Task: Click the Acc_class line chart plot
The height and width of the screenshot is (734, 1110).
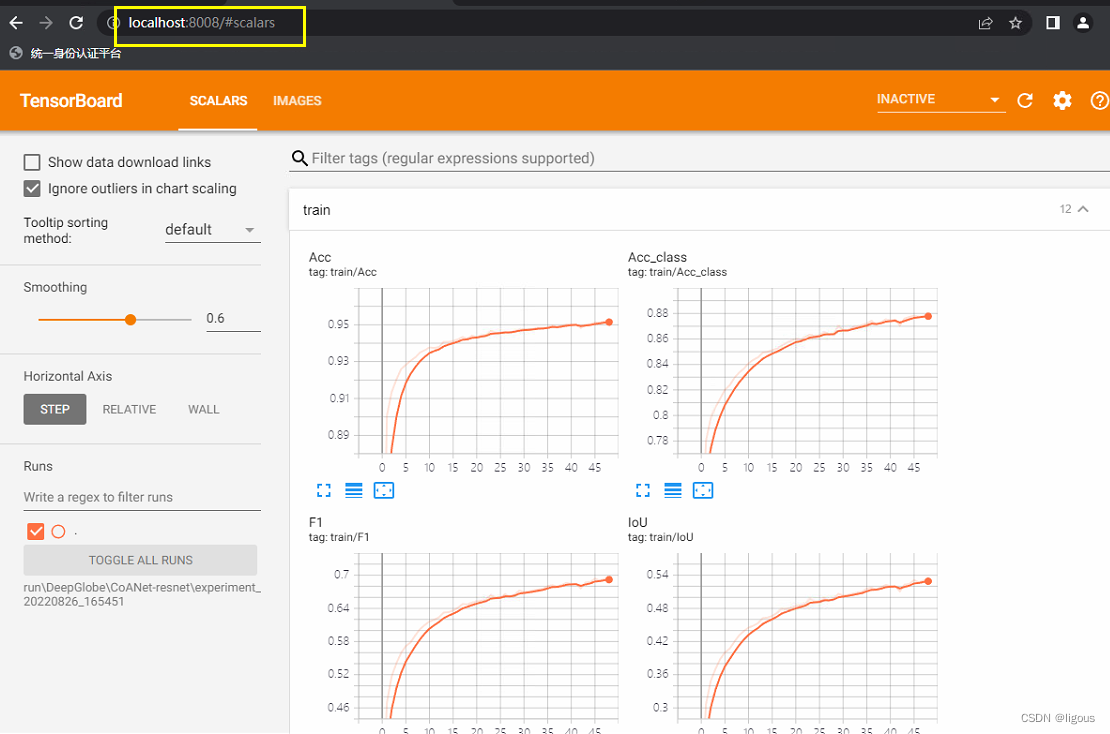Action: (x=807, y=371)
